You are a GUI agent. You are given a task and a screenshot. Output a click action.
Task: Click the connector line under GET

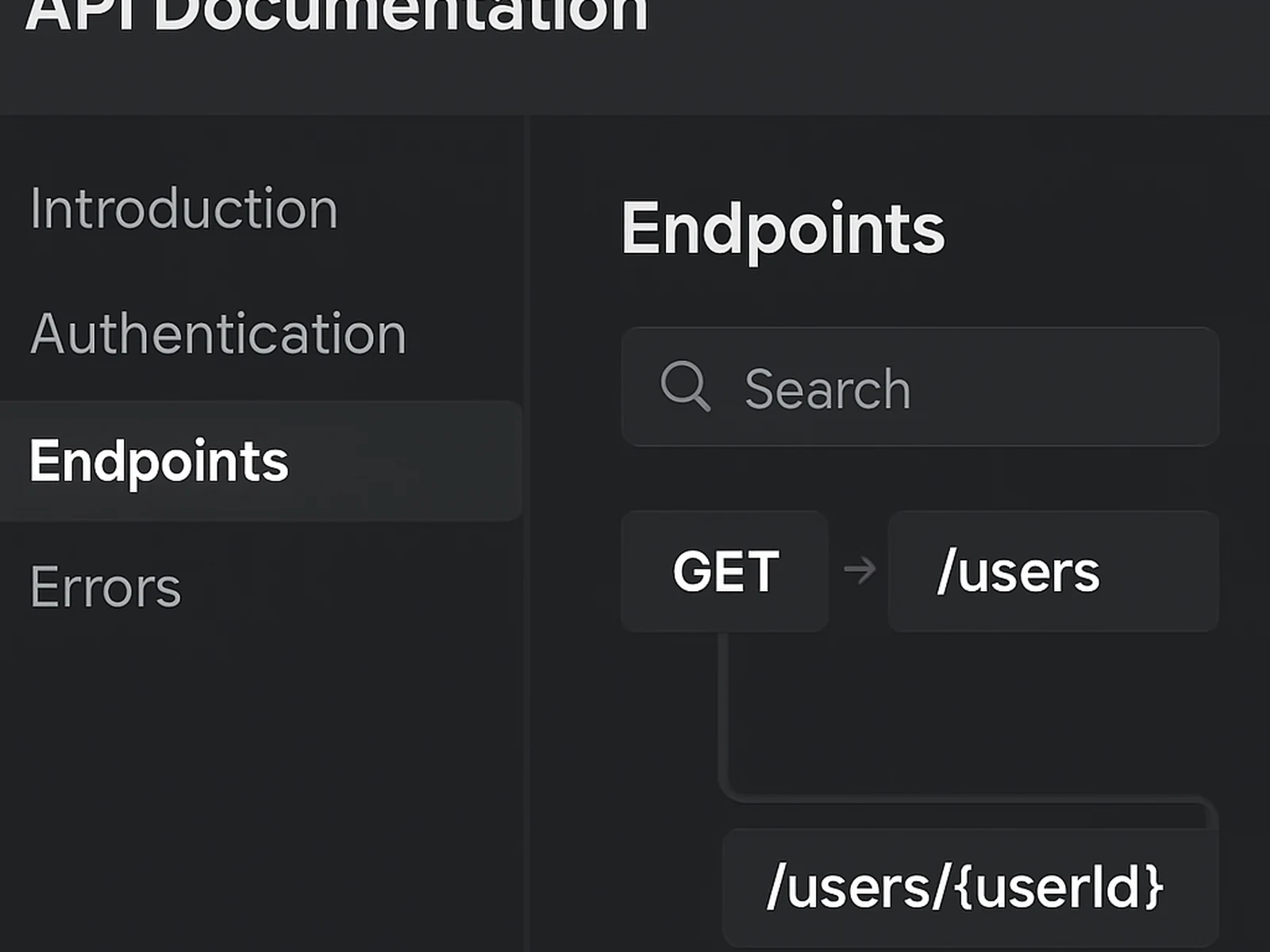pos(724,714)
